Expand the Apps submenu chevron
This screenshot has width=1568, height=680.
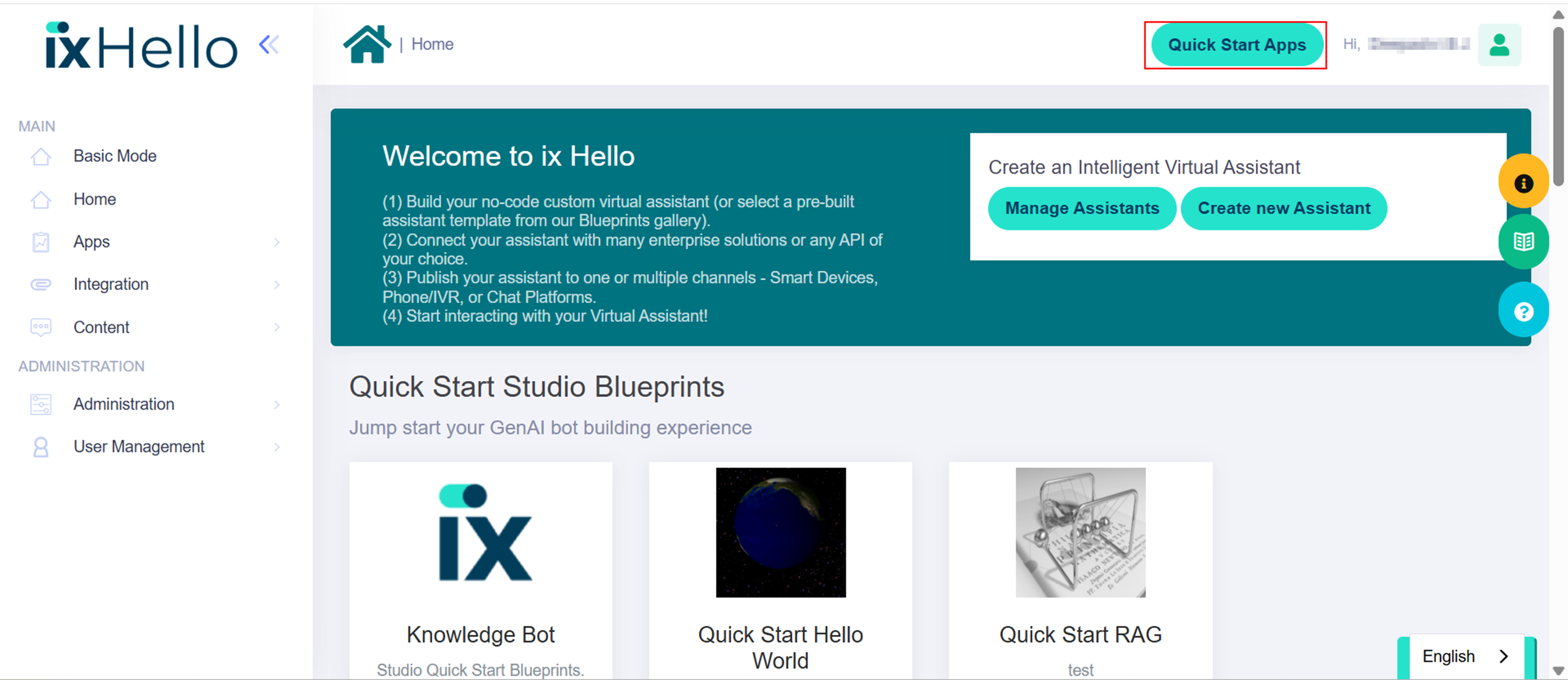[277, 243]
